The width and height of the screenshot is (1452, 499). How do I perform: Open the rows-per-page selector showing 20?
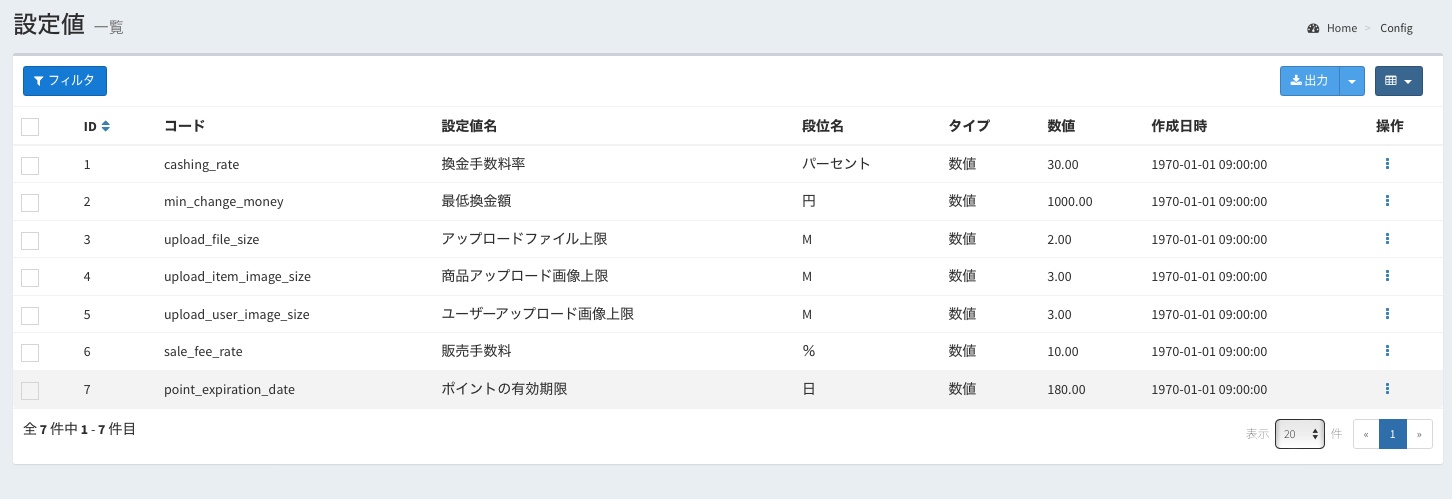pos(1299,434)
